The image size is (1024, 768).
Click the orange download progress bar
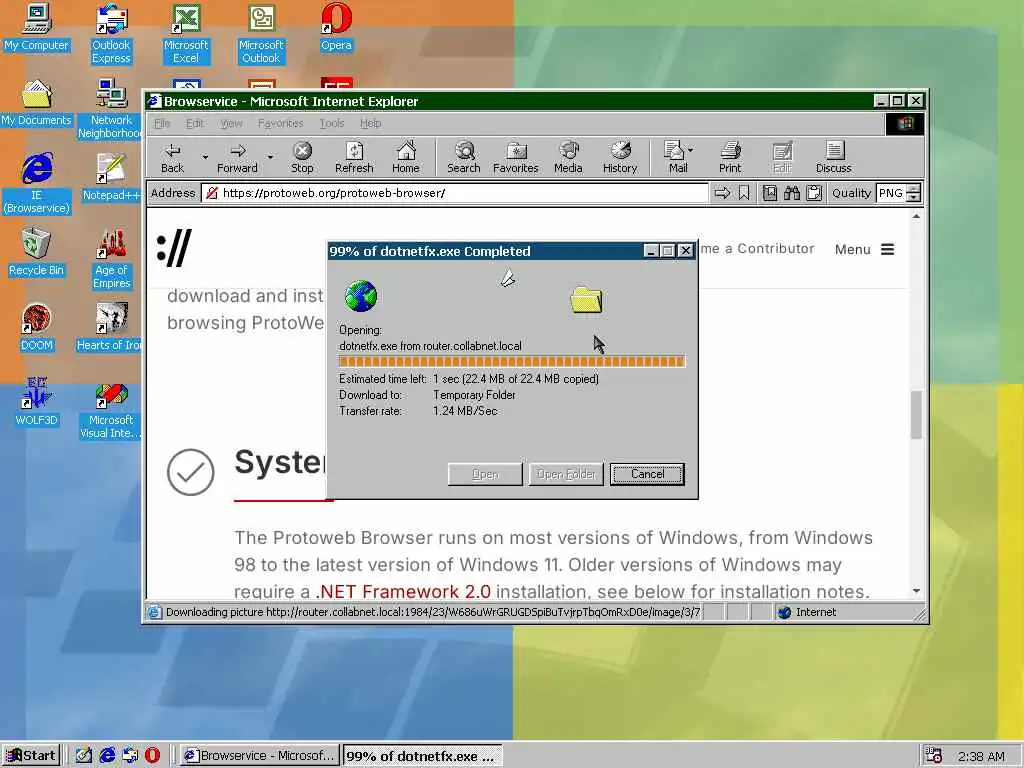pos(512,361)
